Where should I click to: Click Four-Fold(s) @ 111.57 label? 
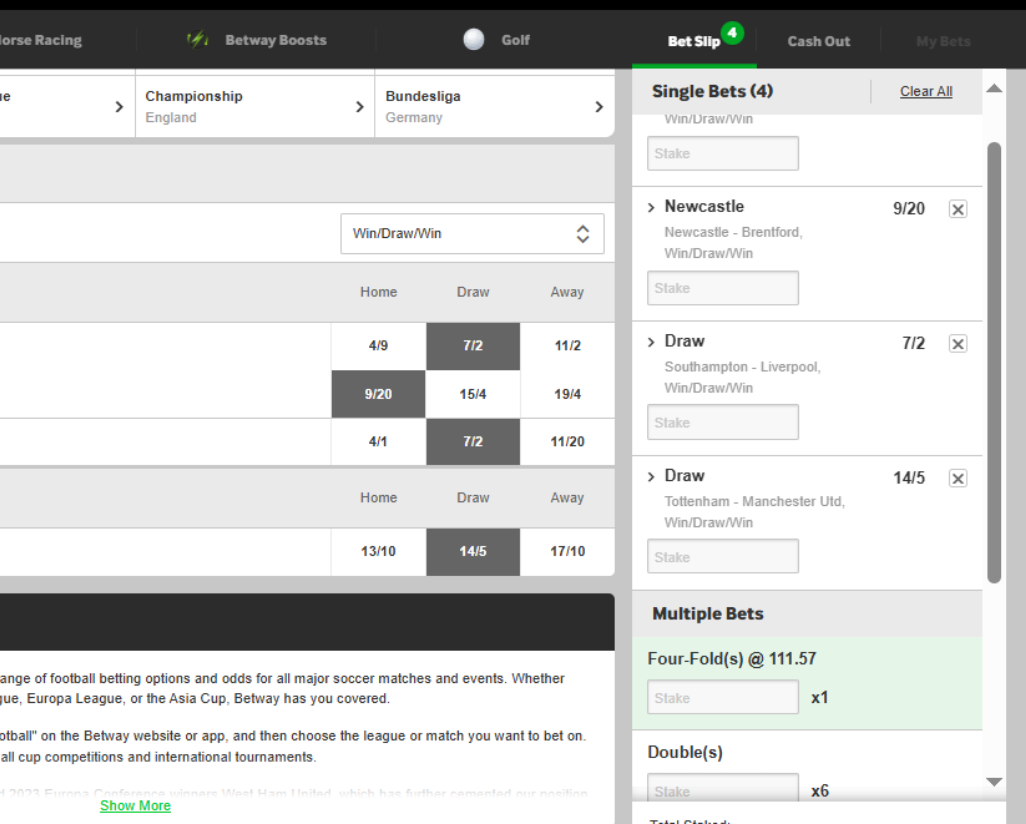point(732,658)
